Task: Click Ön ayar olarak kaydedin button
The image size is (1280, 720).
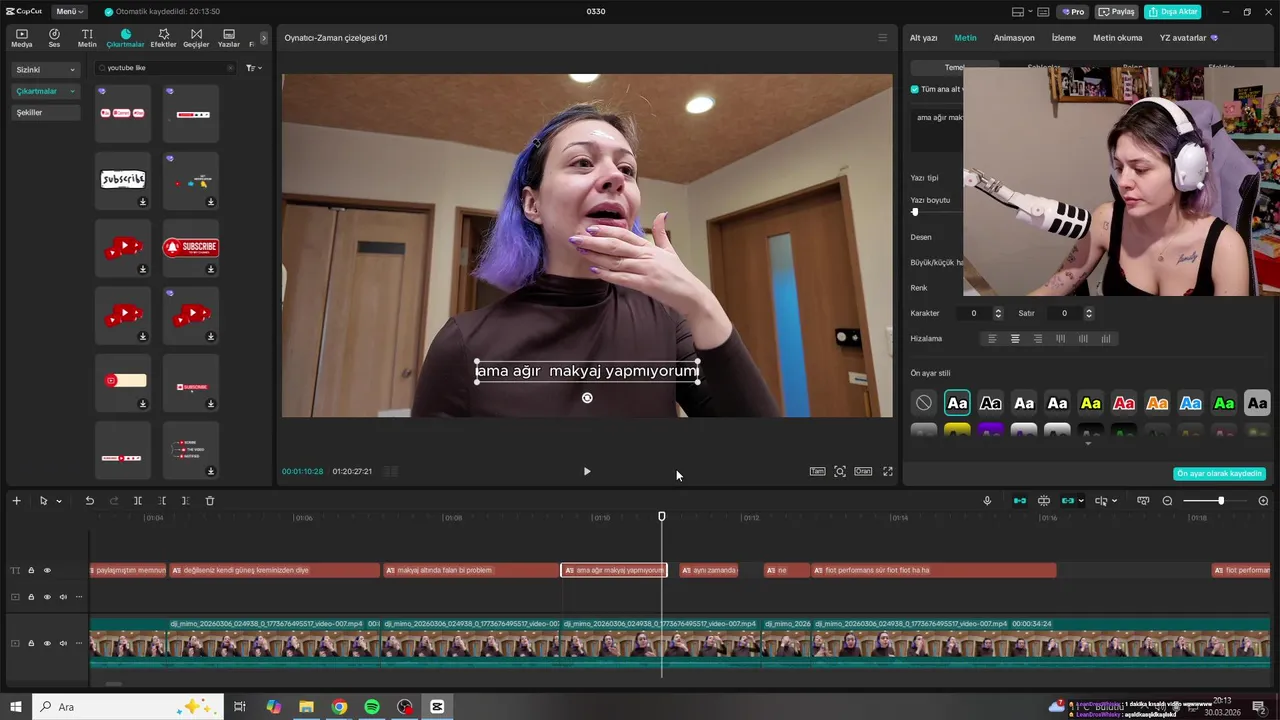Action: coord(1219,473)
